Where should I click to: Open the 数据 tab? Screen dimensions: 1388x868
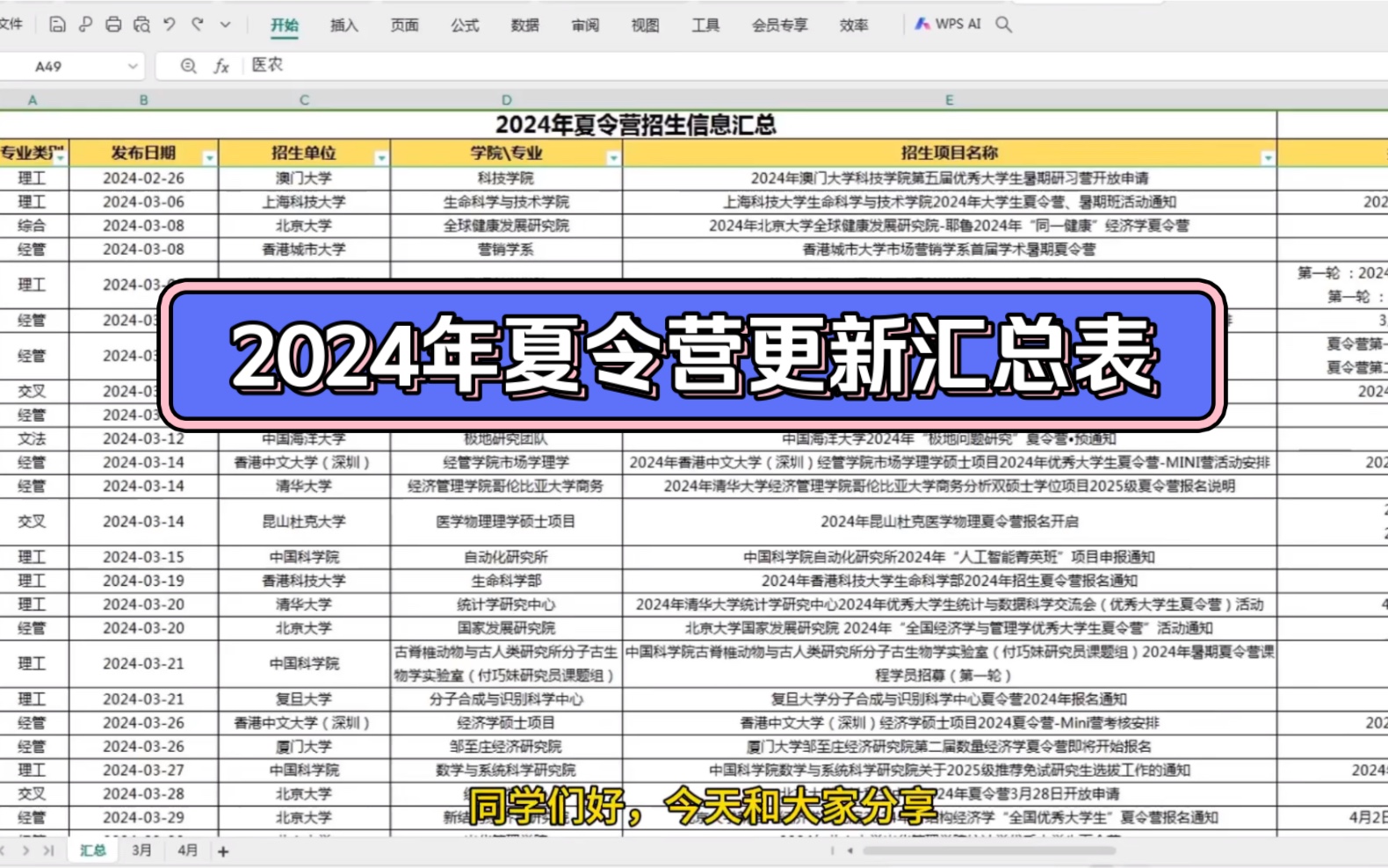[x=525, y=25]
